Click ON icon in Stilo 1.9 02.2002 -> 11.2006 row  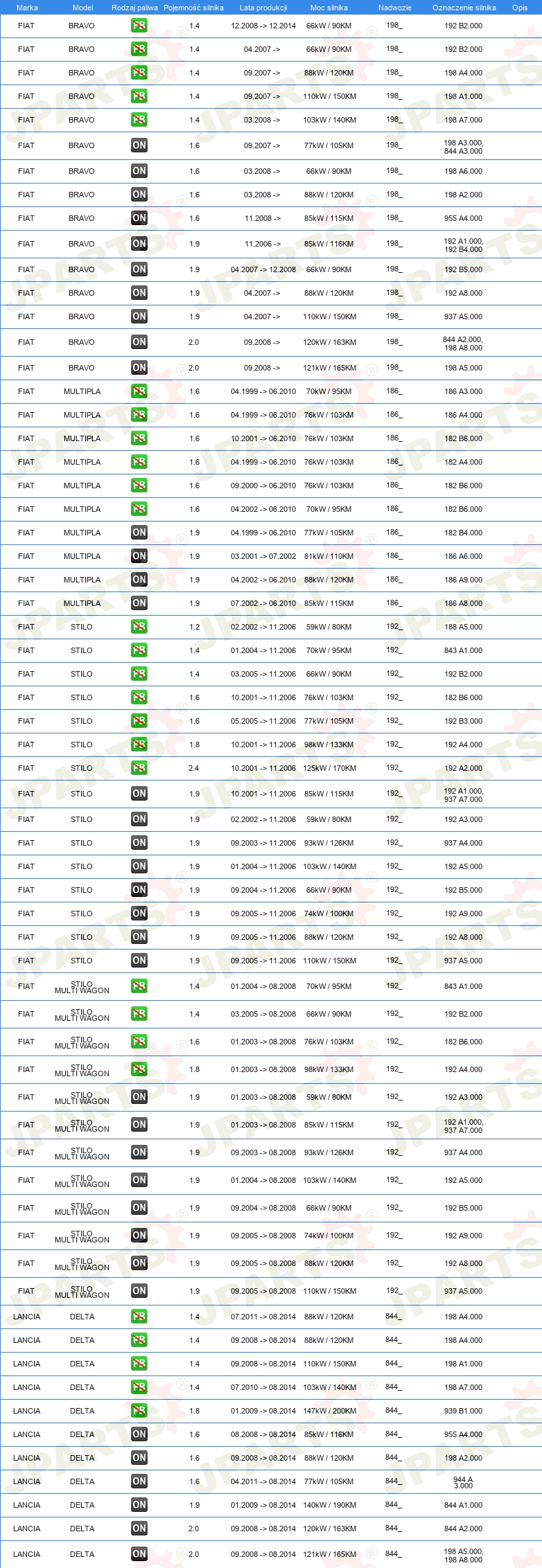139,819
